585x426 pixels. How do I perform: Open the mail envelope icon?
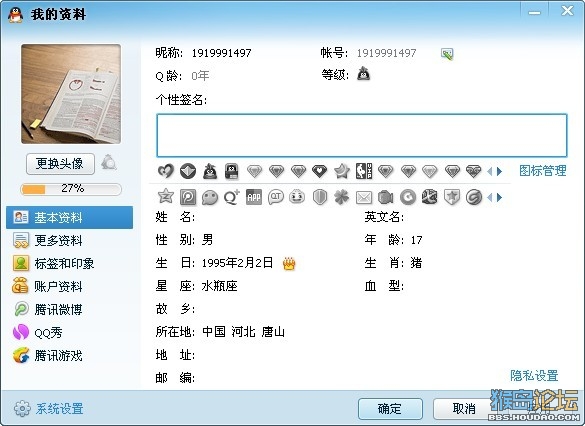(x=364, y=197)
